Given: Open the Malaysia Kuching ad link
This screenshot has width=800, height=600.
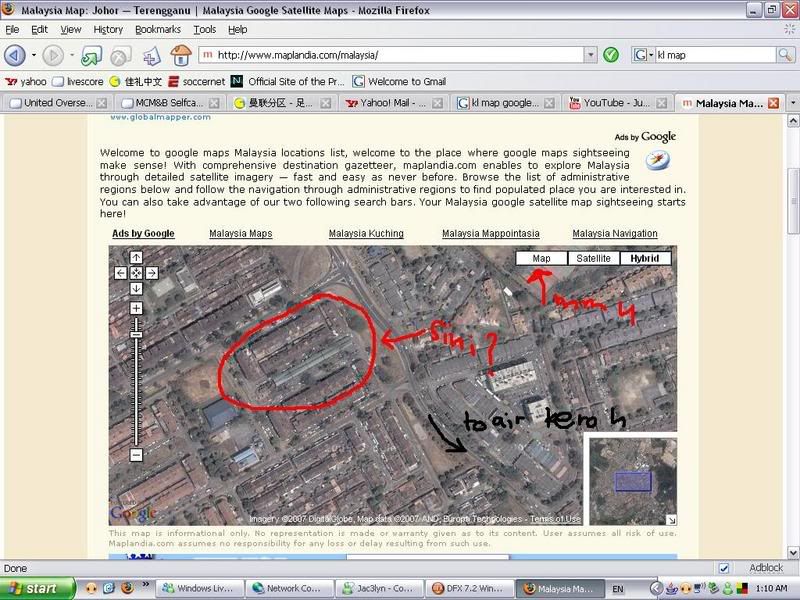Looking at the screenshot, I should tap(366, 234).
